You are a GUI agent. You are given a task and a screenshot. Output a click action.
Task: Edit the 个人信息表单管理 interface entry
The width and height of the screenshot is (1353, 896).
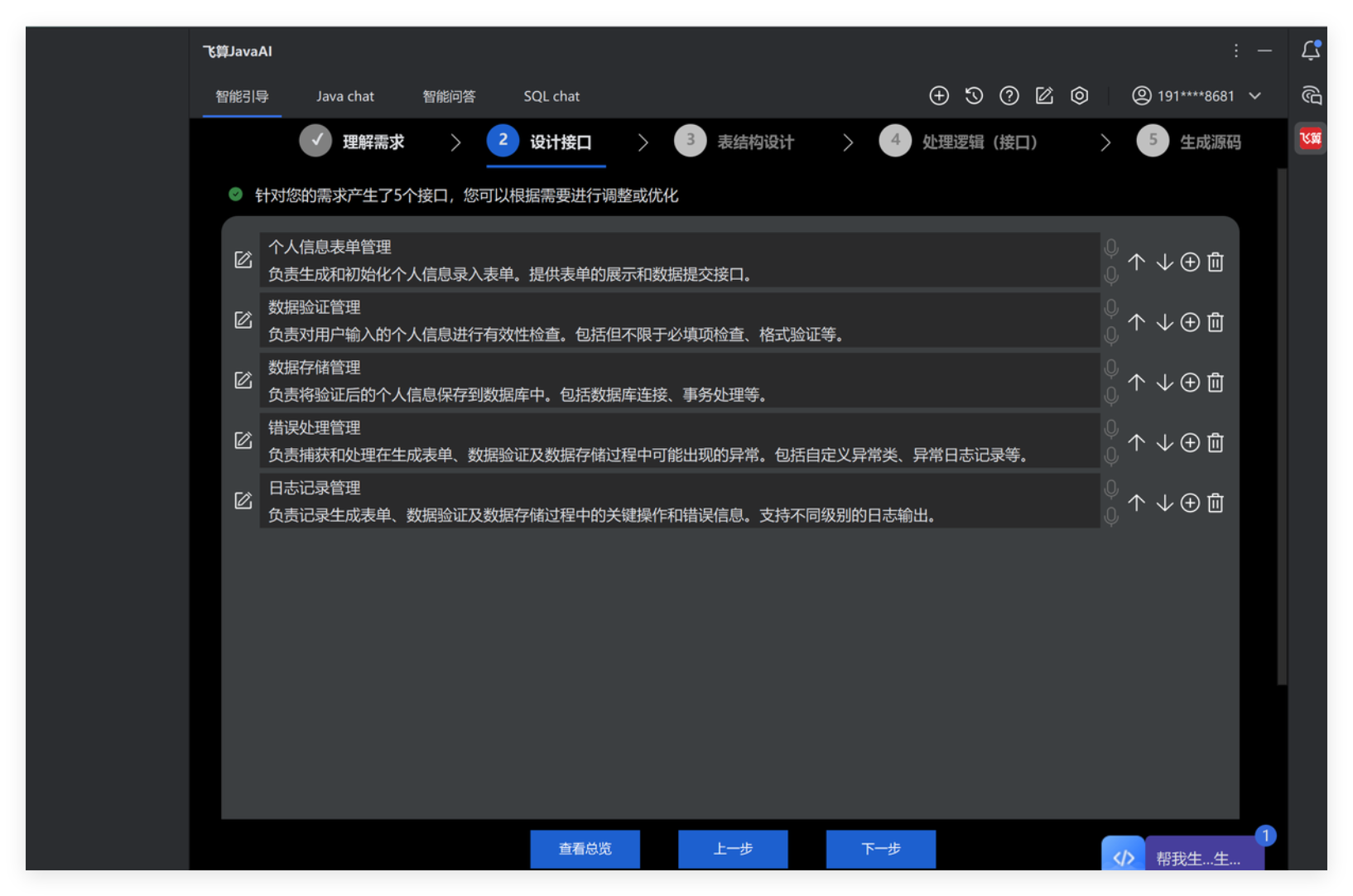pos(243,260)
